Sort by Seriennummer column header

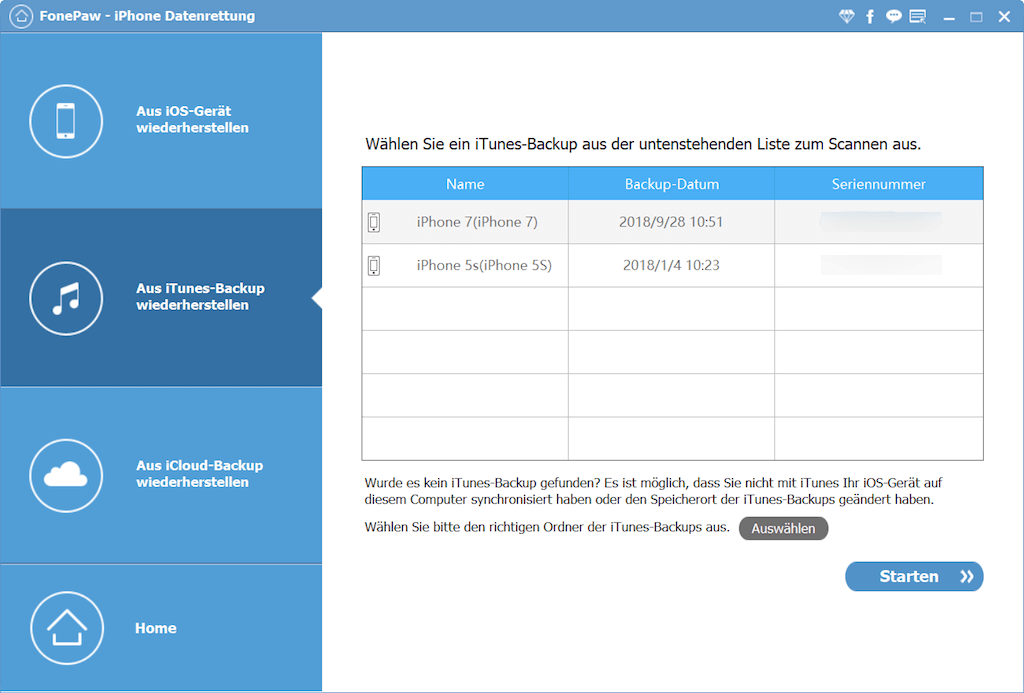[878, 184]
